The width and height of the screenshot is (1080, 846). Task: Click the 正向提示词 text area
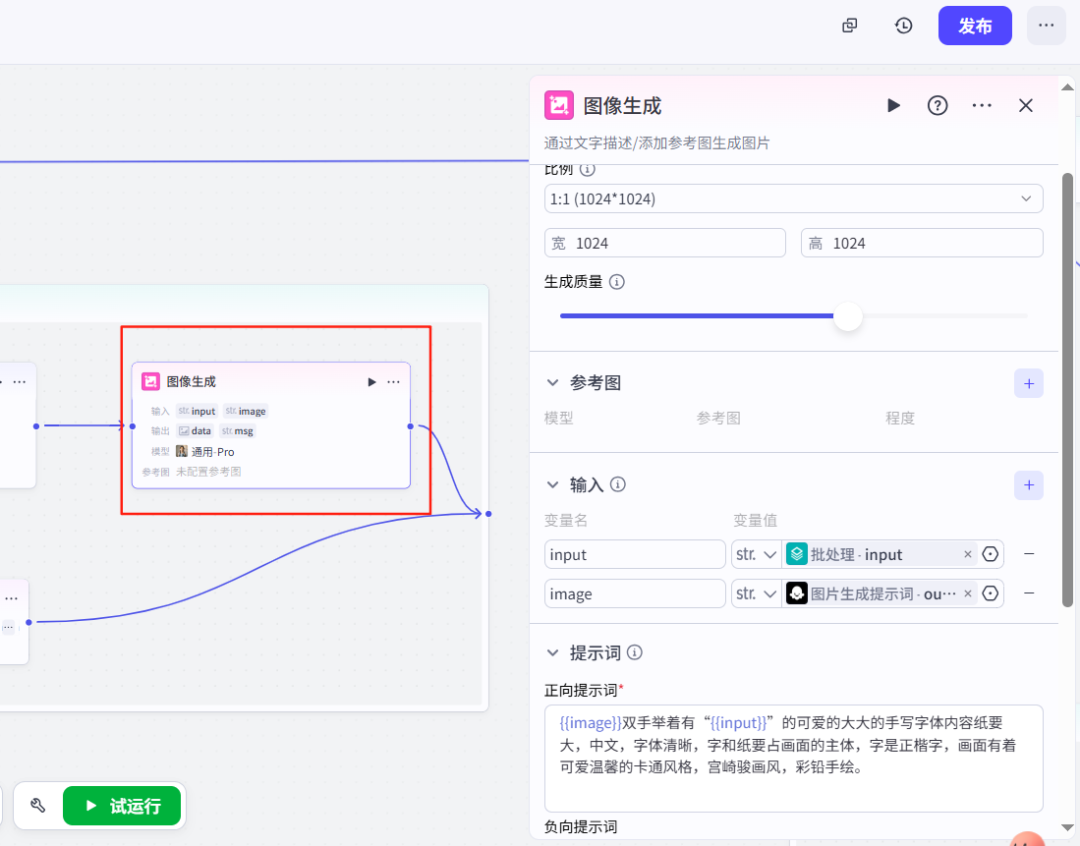pos(793,759)
